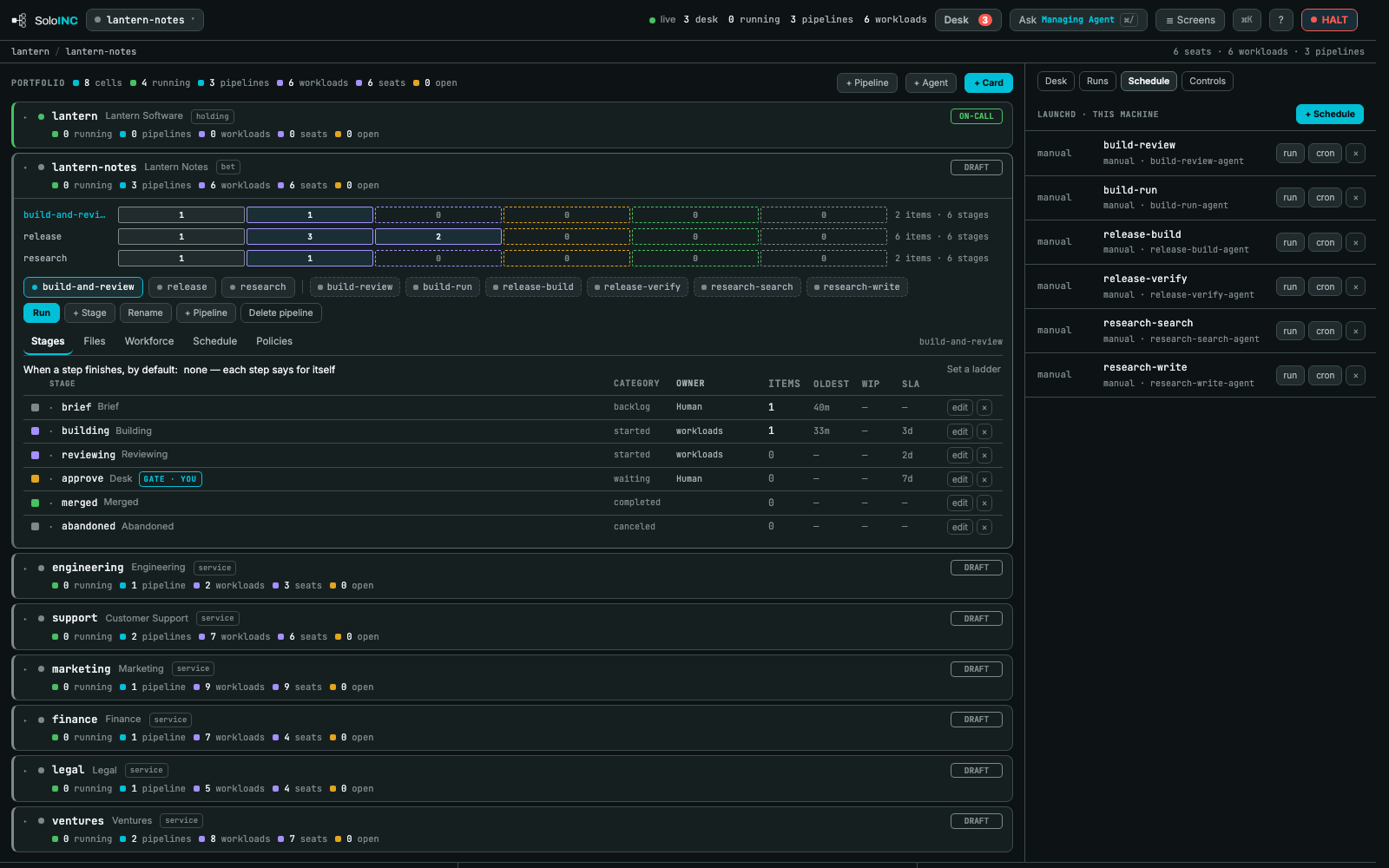Viewport: 1389px width, 868px height.
Task: Delete the build-run schedule entry
Action: tap(1355, 198)
